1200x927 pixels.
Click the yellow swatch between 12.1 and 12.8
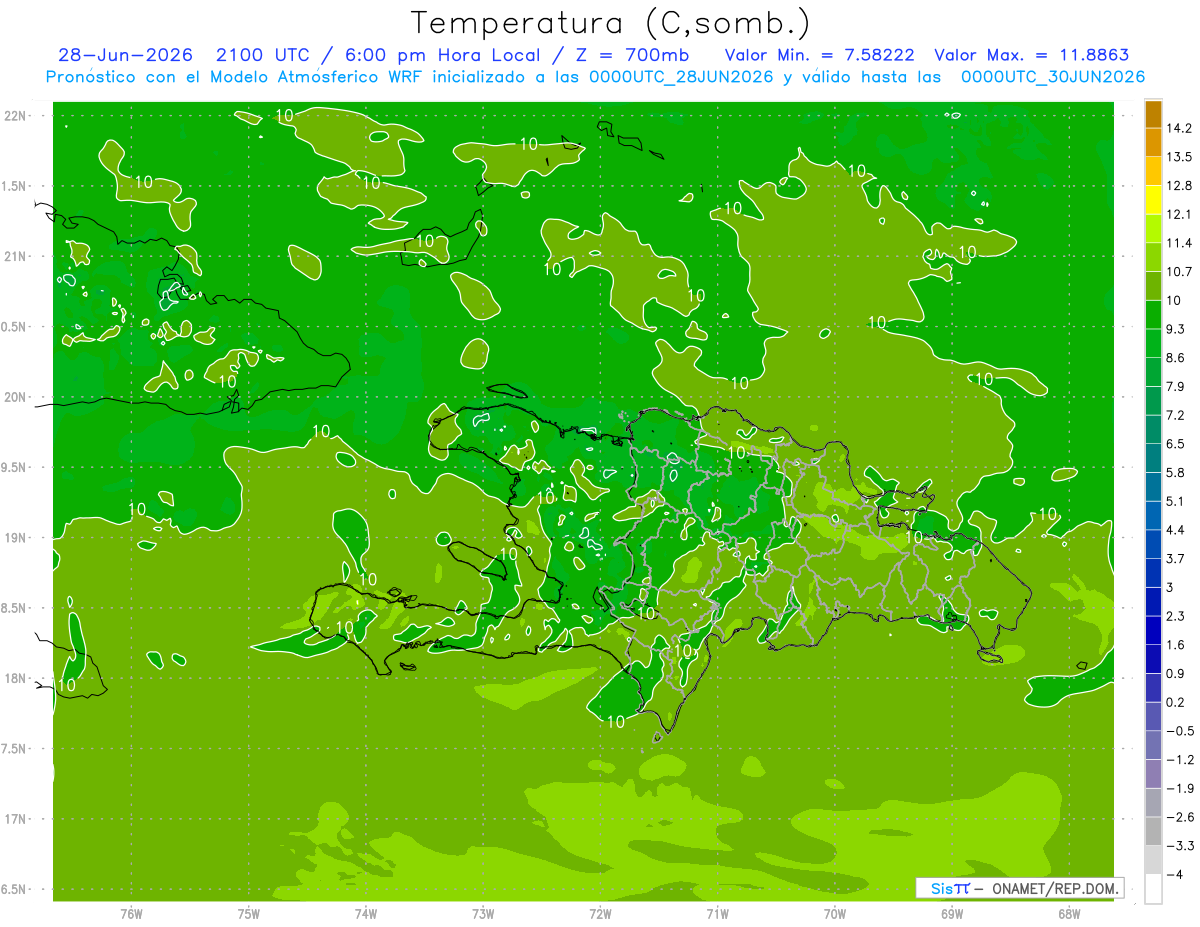pos(1153,200)
